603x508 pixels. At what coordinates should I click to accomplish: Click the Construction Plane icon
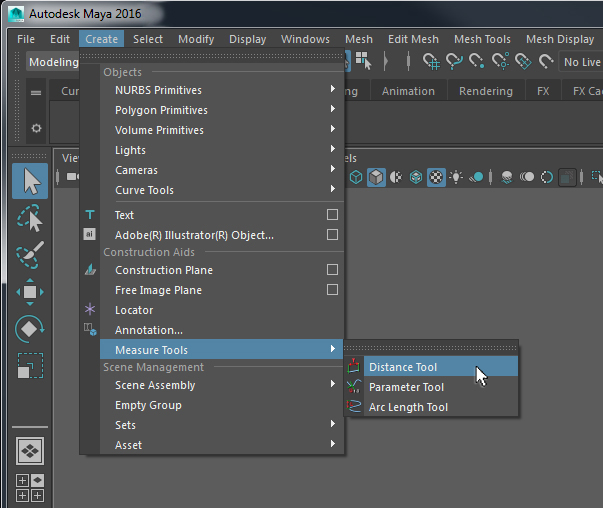coord(90,269)
